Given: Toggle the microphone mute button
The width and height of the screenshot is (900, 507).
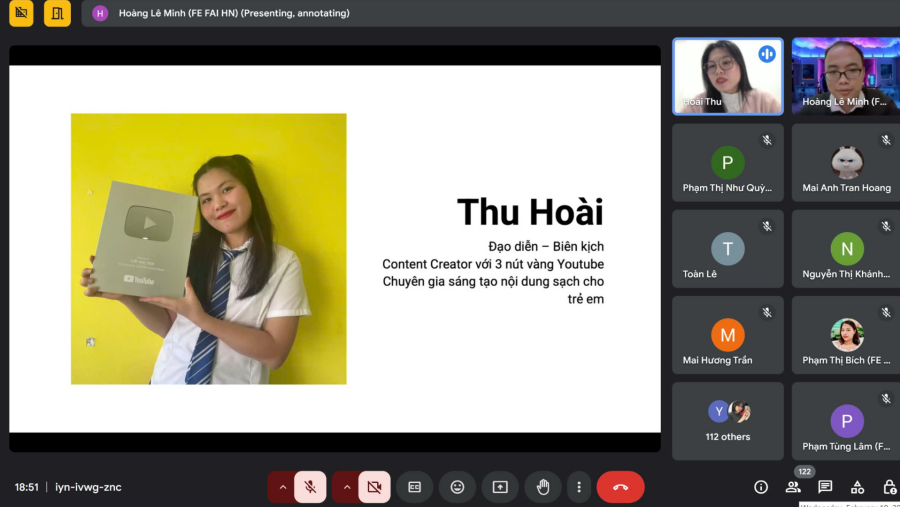Looking at the screenshot, I should coord(310,487).
